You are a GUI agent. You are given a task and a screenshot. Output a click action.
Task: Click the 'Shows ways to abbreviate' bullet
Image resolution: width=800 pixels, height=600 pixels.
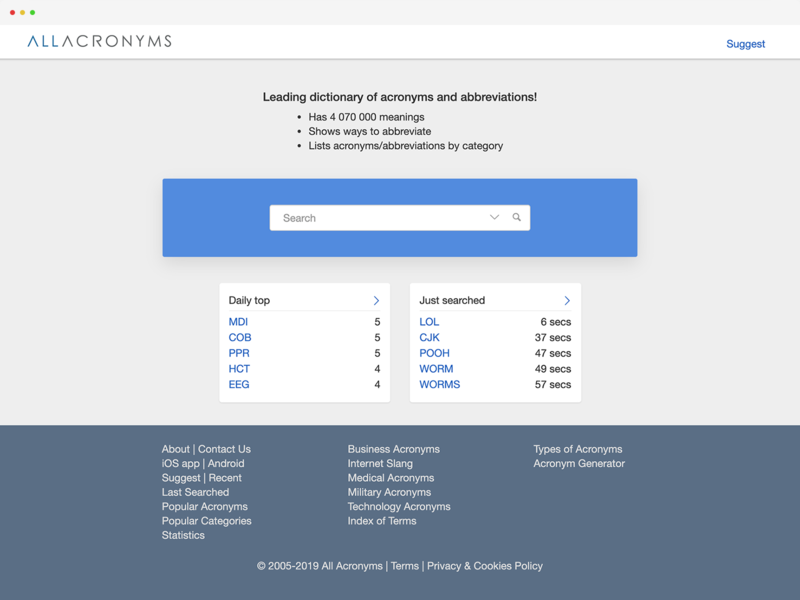[x=370, y=132]
